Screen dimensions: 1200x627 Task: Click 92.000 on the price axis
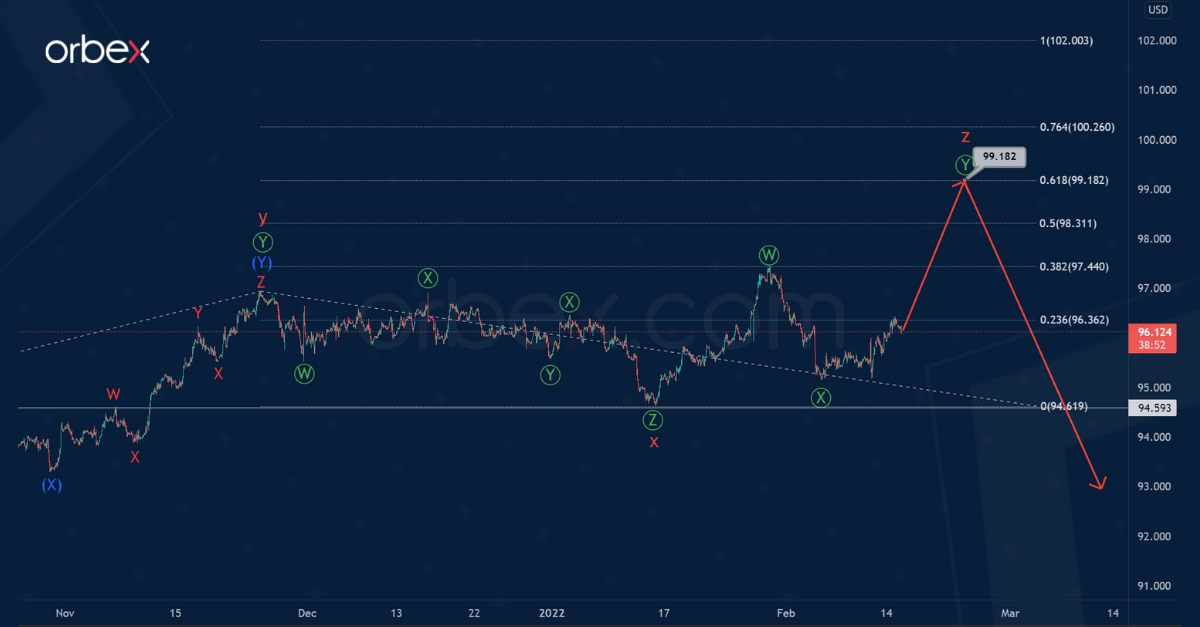(1156, 536)
